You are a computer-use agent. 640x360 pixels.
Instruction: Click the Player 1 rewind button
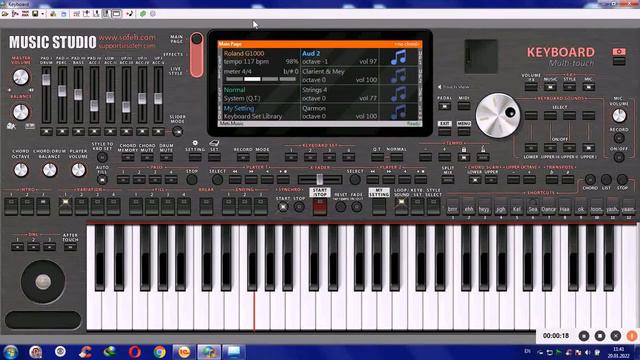[235, 180]
